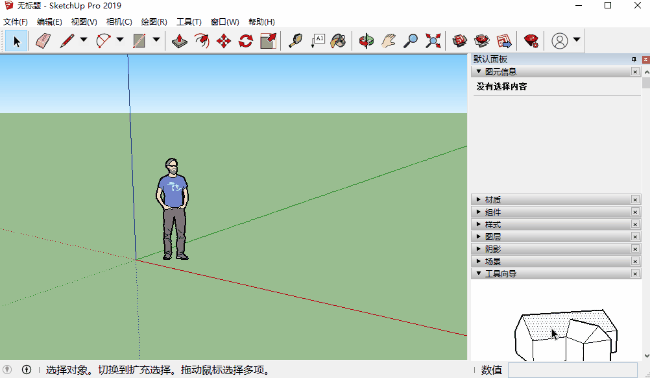Viewport: 650px width, 378px height.
Task: Click the geolocation status bar icon
Action: (x=7, y=369)
